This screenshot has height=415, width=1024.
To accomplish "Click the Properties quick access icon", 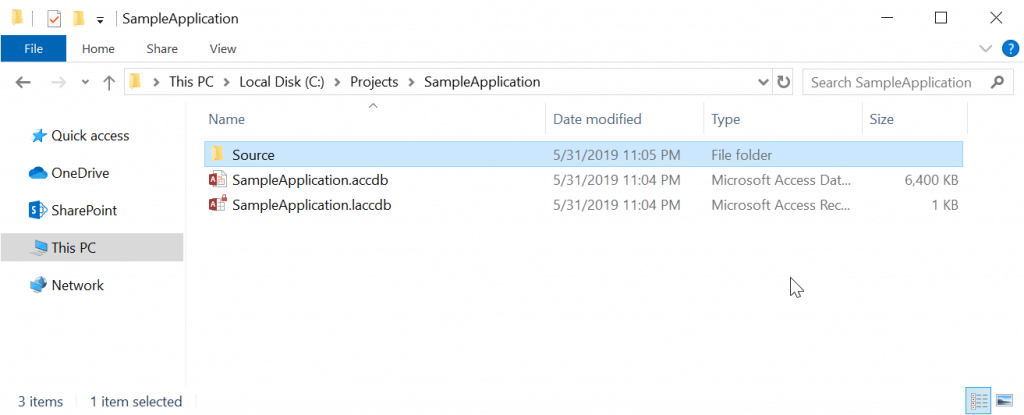I will click(54, 19).
